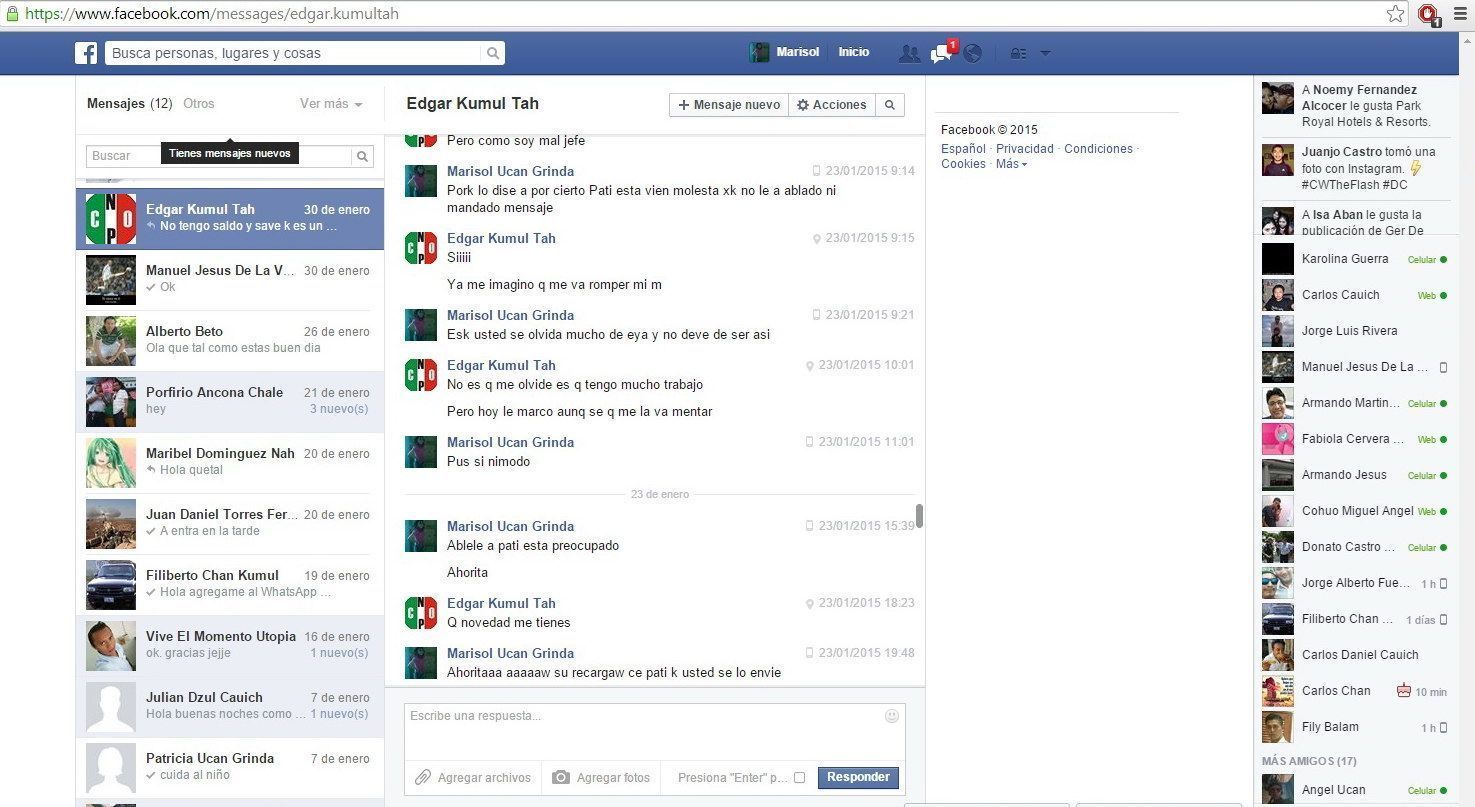Chat with Fabiola Cervera in sidebar
Viewport: 1475px width, 807px height.
click(x=1356, y=439)
